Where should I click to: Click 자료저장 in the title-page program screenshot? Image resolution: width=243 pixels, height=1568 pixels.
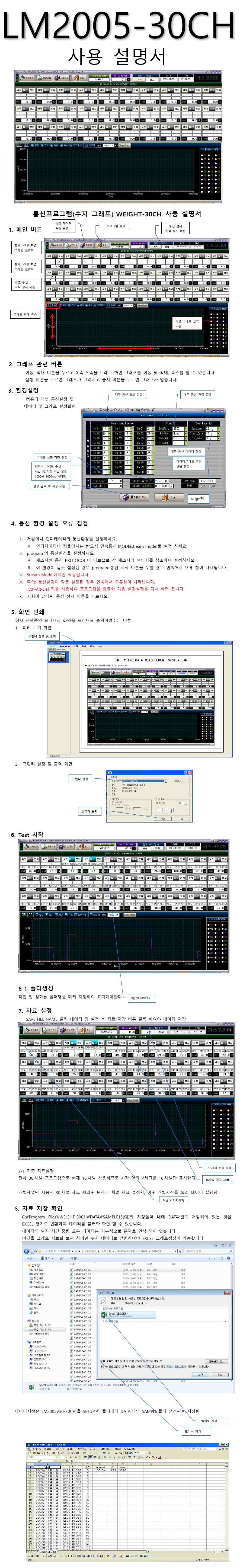[x=62, y=78]
